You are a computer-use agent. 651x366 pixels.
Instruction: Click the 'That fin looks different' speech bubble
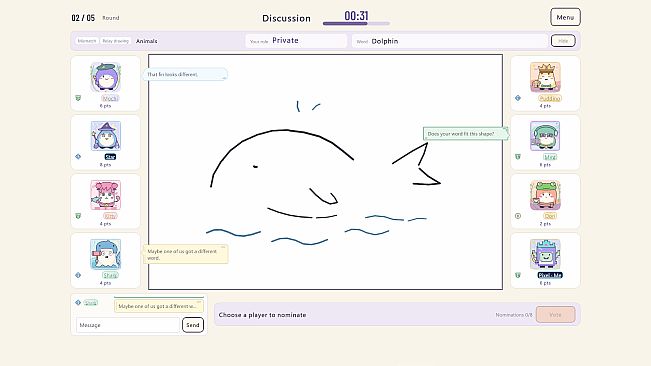coord(185,74)
